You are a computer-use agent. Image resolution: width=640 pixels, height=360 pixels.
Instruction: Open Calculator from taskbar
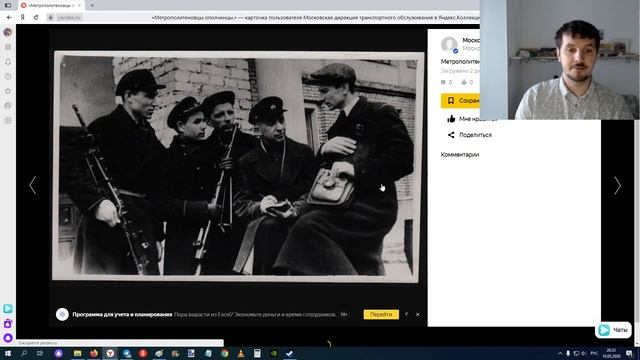[257, 353]
